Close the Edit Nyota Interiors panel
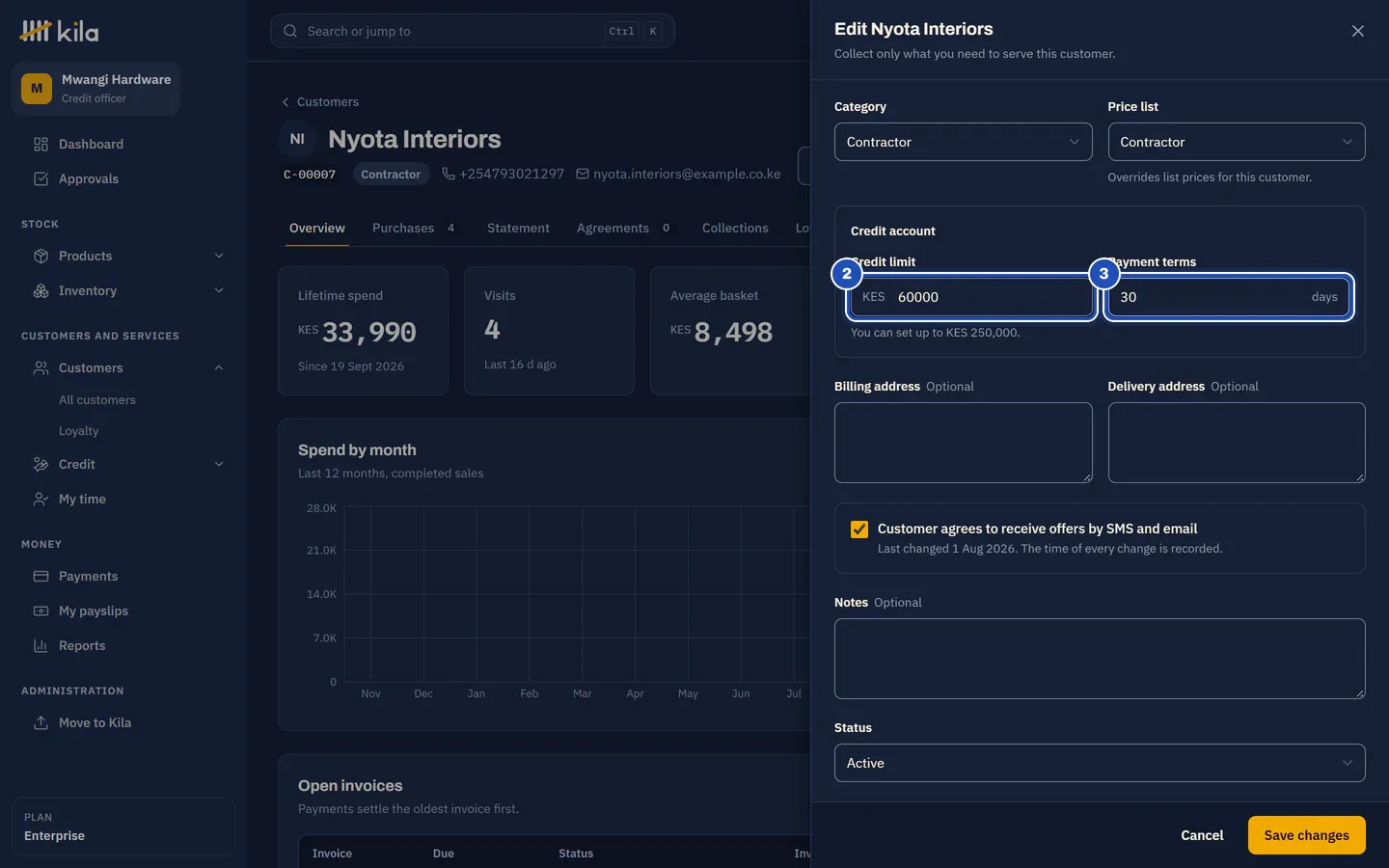Viewport: 1389px width, 868px height. pyautogui.click(x=1357, y=31)
